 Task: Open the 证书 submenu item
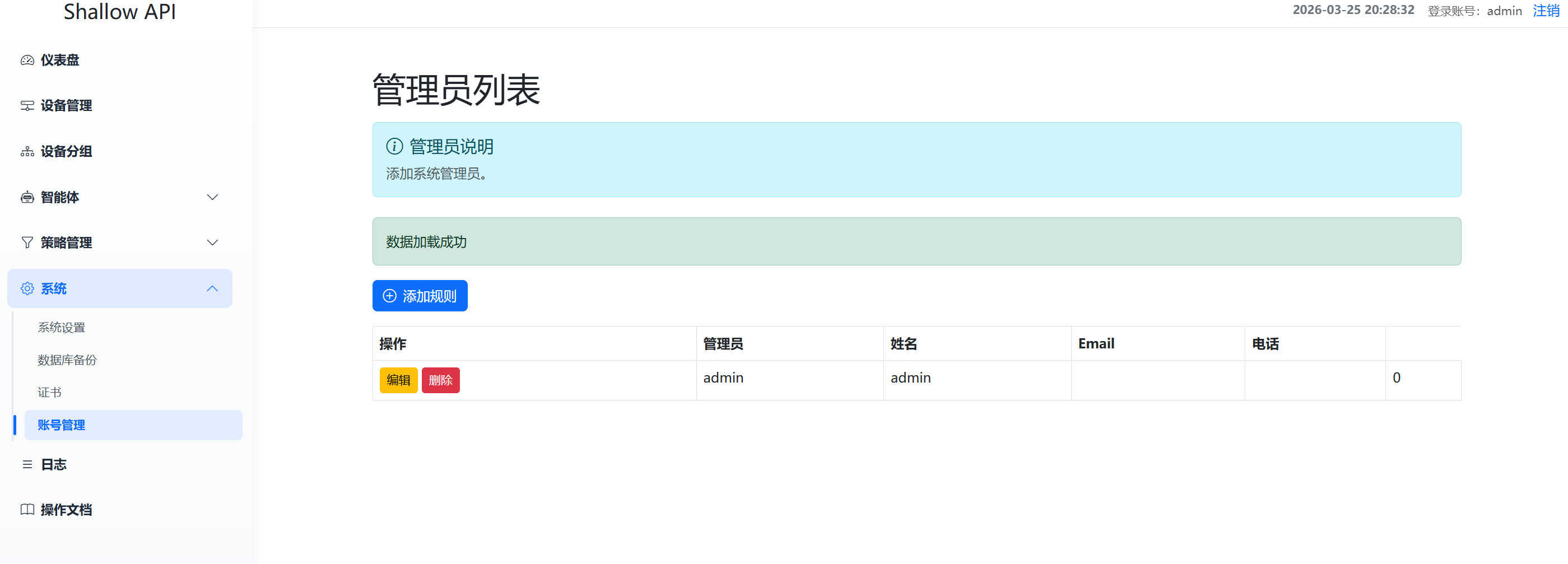click(x=49, y=393)
